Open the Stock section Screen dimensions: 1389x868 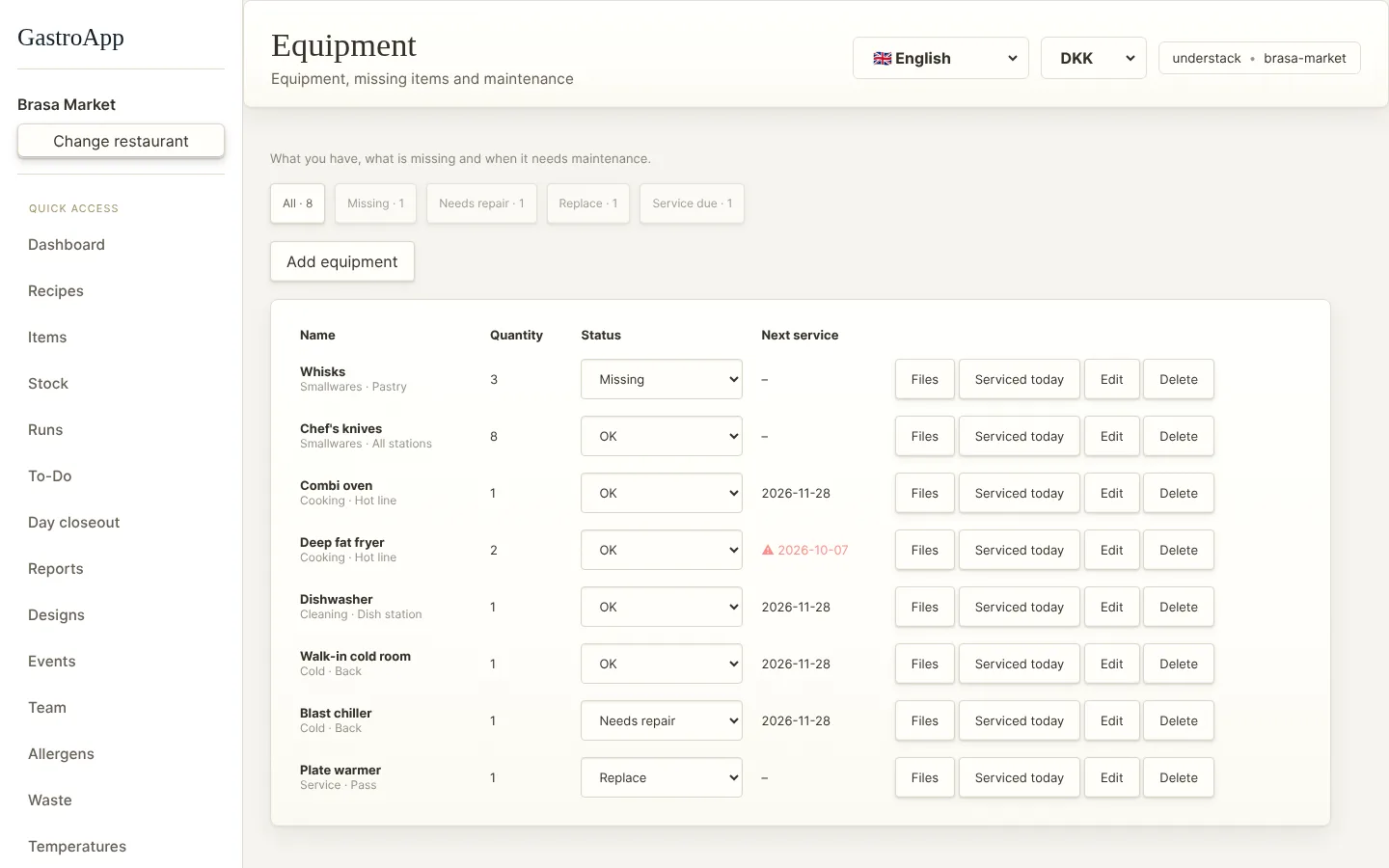click(48, 384)
